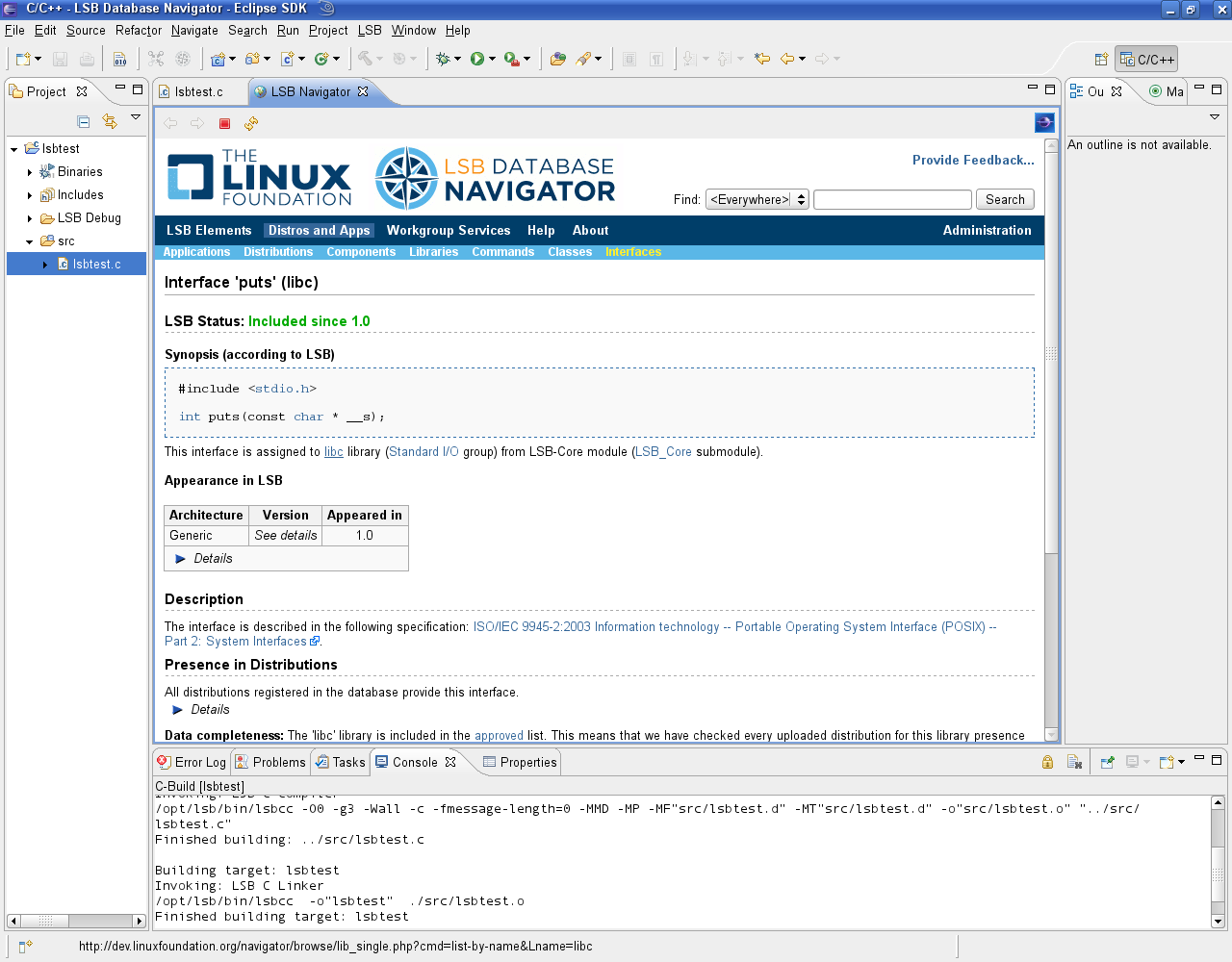Click the Open Console icon

(x=1167, y=762)
